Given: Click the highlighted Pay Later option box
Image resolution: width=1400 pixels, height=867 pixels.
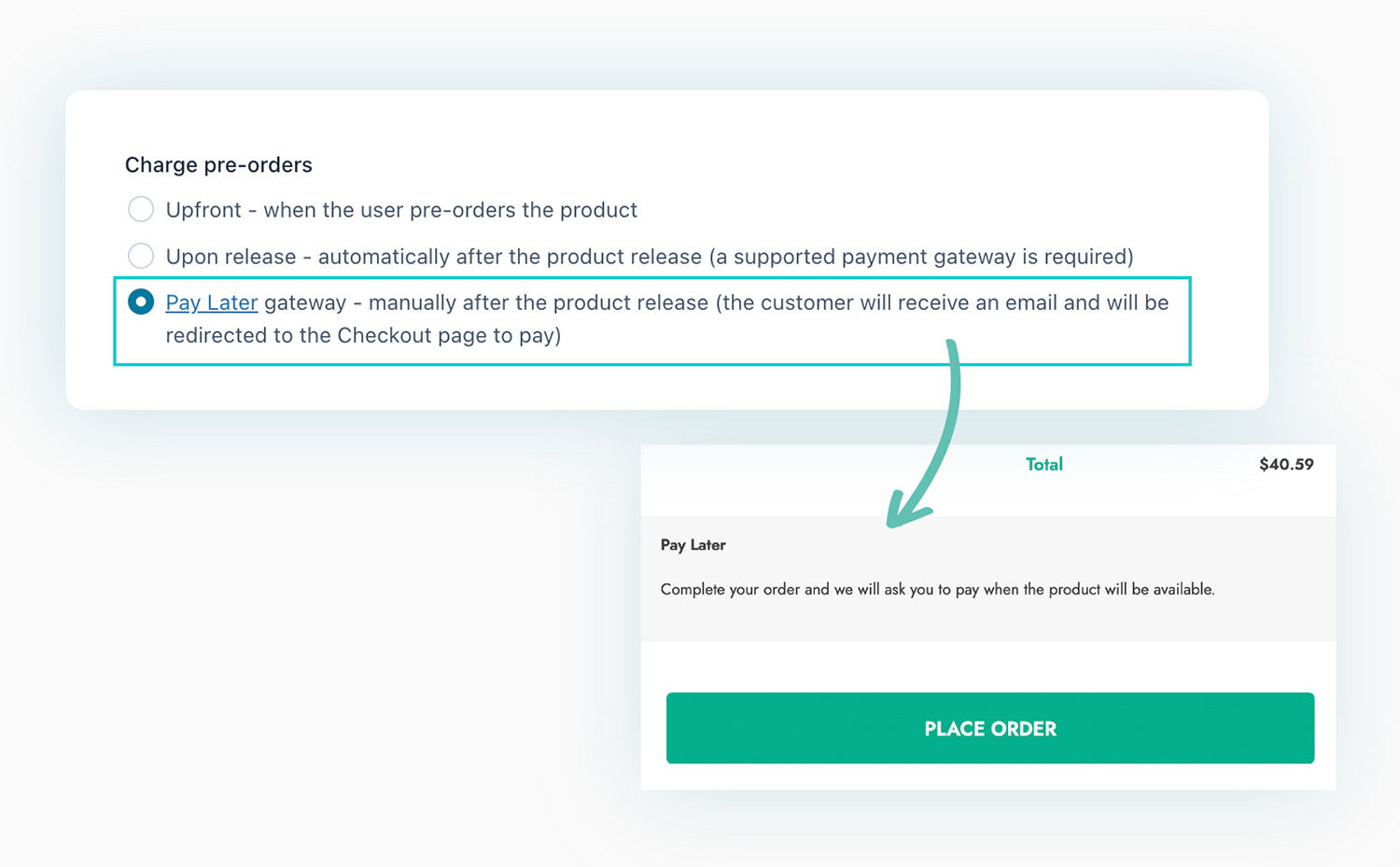Looking at the screenshot, I should 653,319.
